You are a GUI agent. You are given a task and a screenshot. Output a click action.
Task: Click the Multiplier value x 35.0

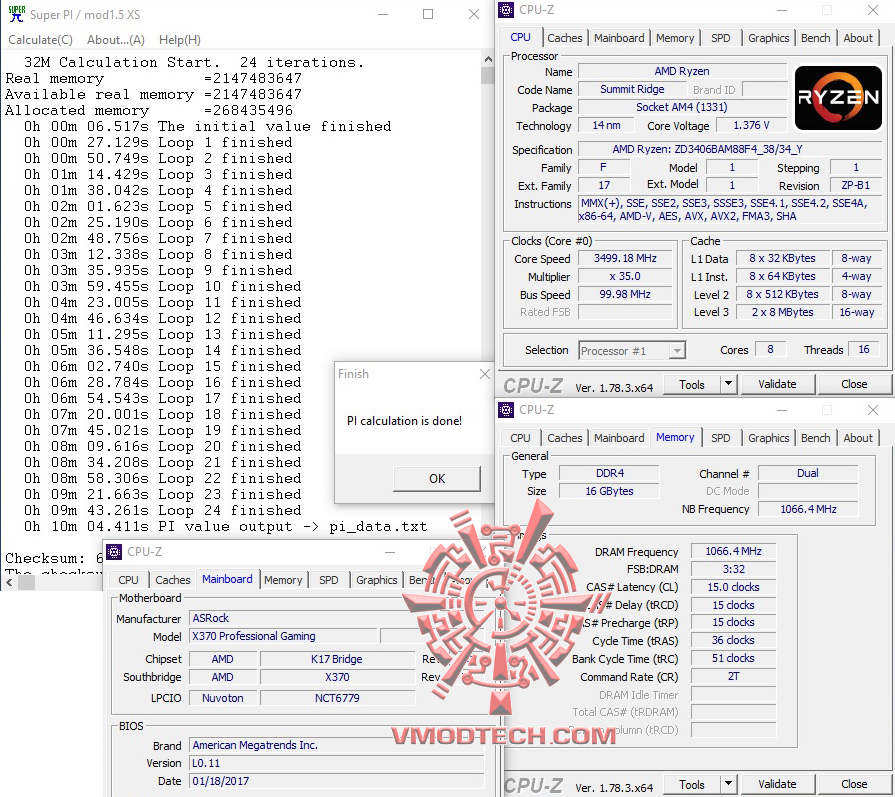tap(624, 276)
